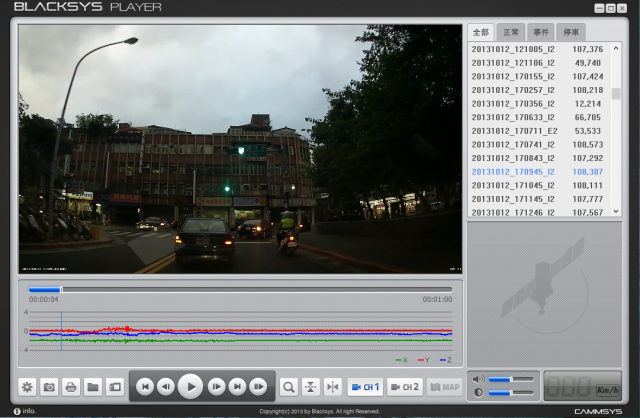Select highlighted file 20131012_170945_I2
Viewport: 640px width, 418px height.
(540, 172)
